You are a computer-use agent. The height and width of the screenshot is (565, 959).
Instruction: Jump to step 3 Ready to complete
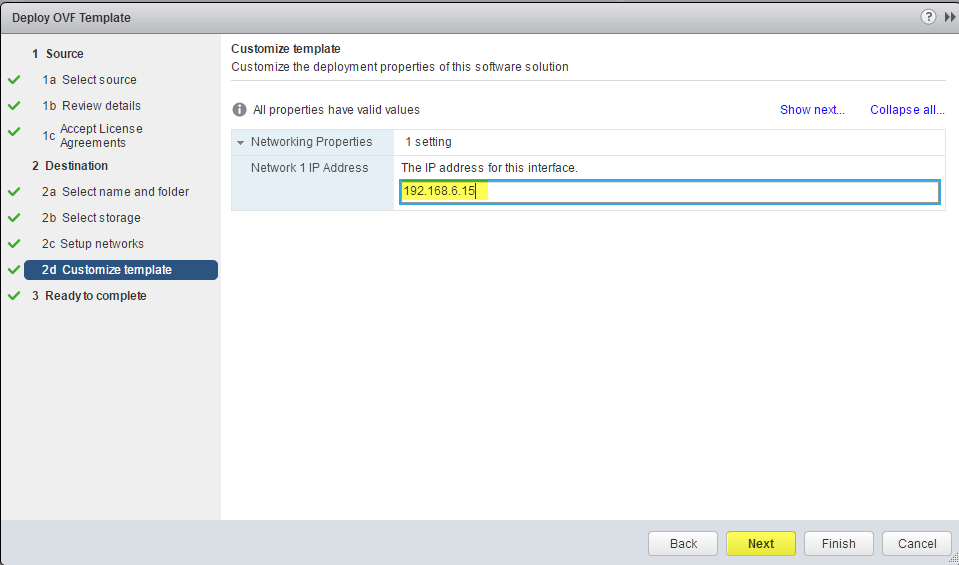89,295
